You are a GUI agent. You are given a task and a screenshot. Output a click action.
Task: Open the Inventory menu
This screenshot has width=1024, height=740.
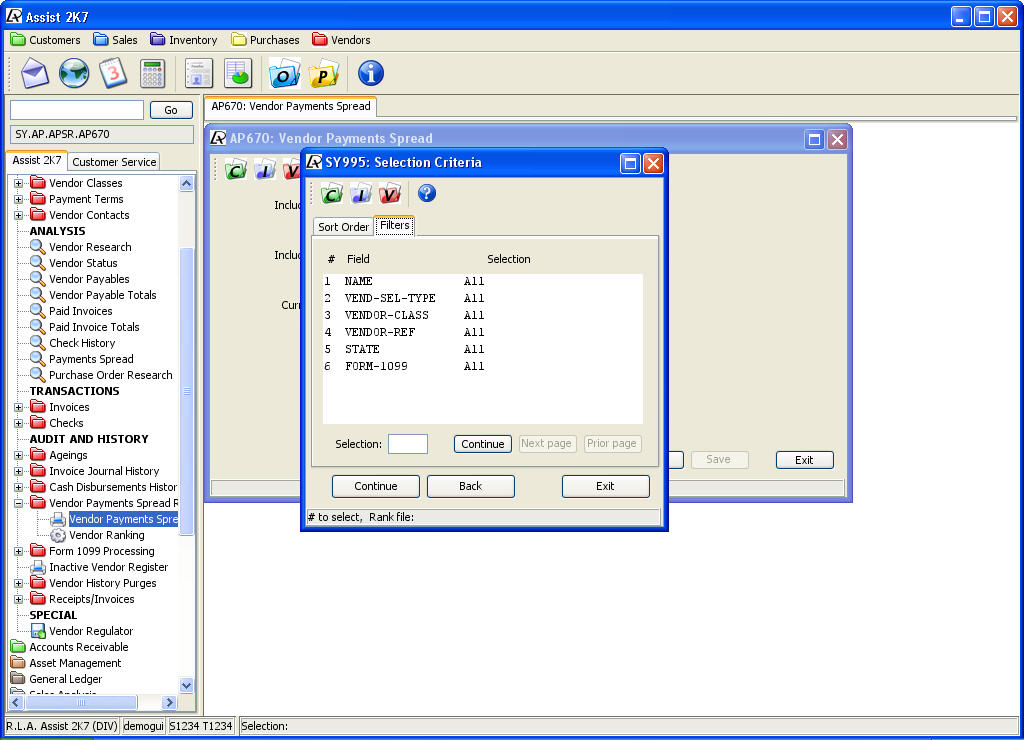184,40
